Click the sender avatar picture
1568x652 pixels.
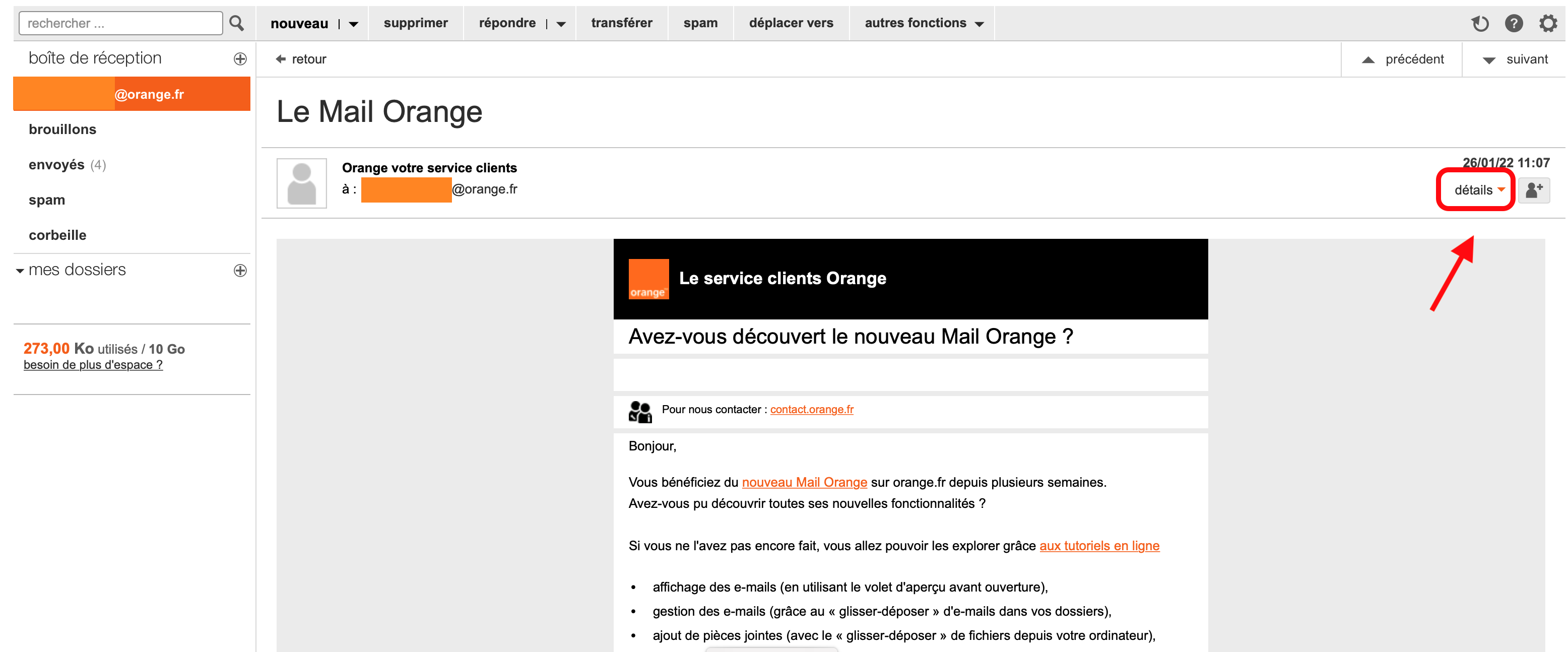(x=301, y=183)
